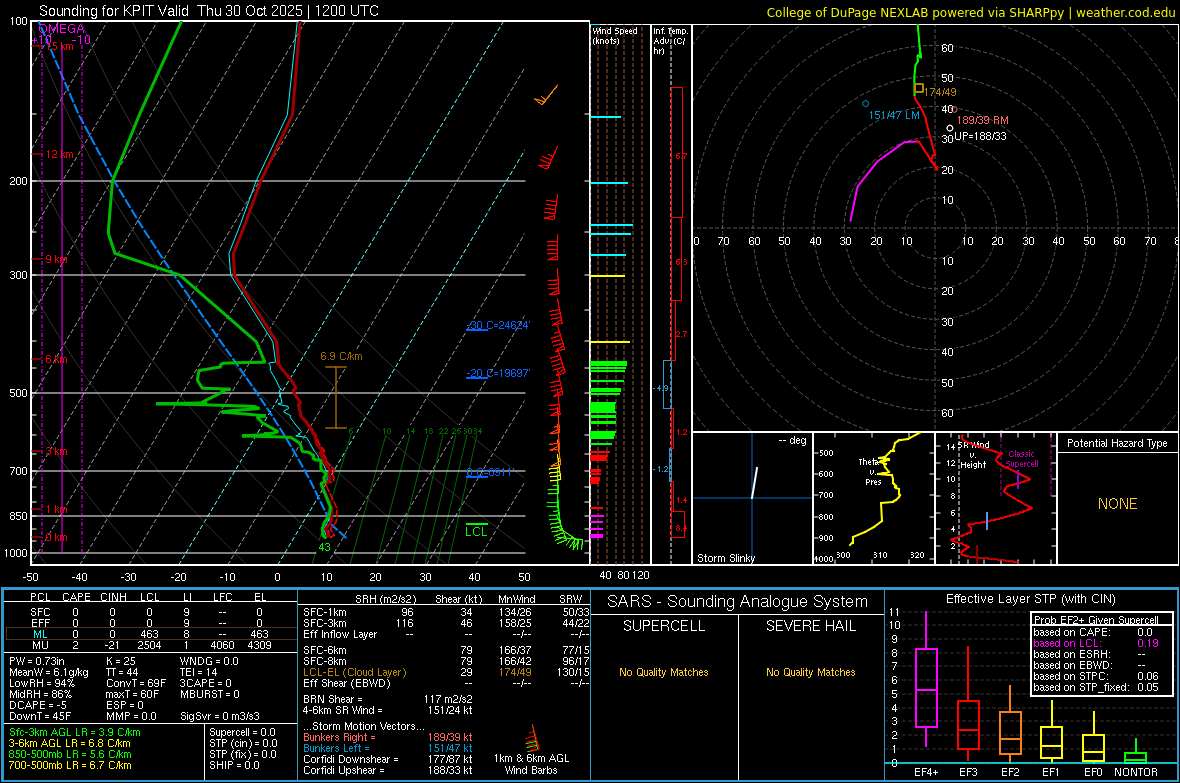The image size is (1180, 783).
Task: Click the '6 km' height marker
Action: coord(56,359)
